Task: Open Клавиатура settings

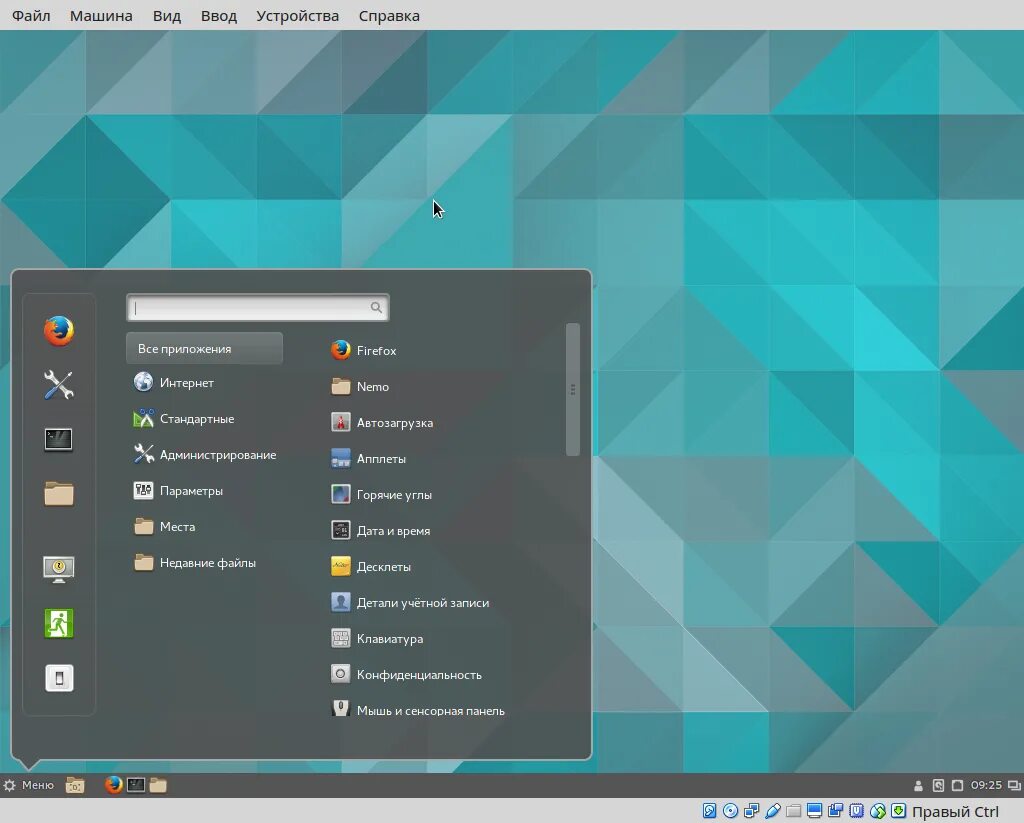Action: pos(377,638)
